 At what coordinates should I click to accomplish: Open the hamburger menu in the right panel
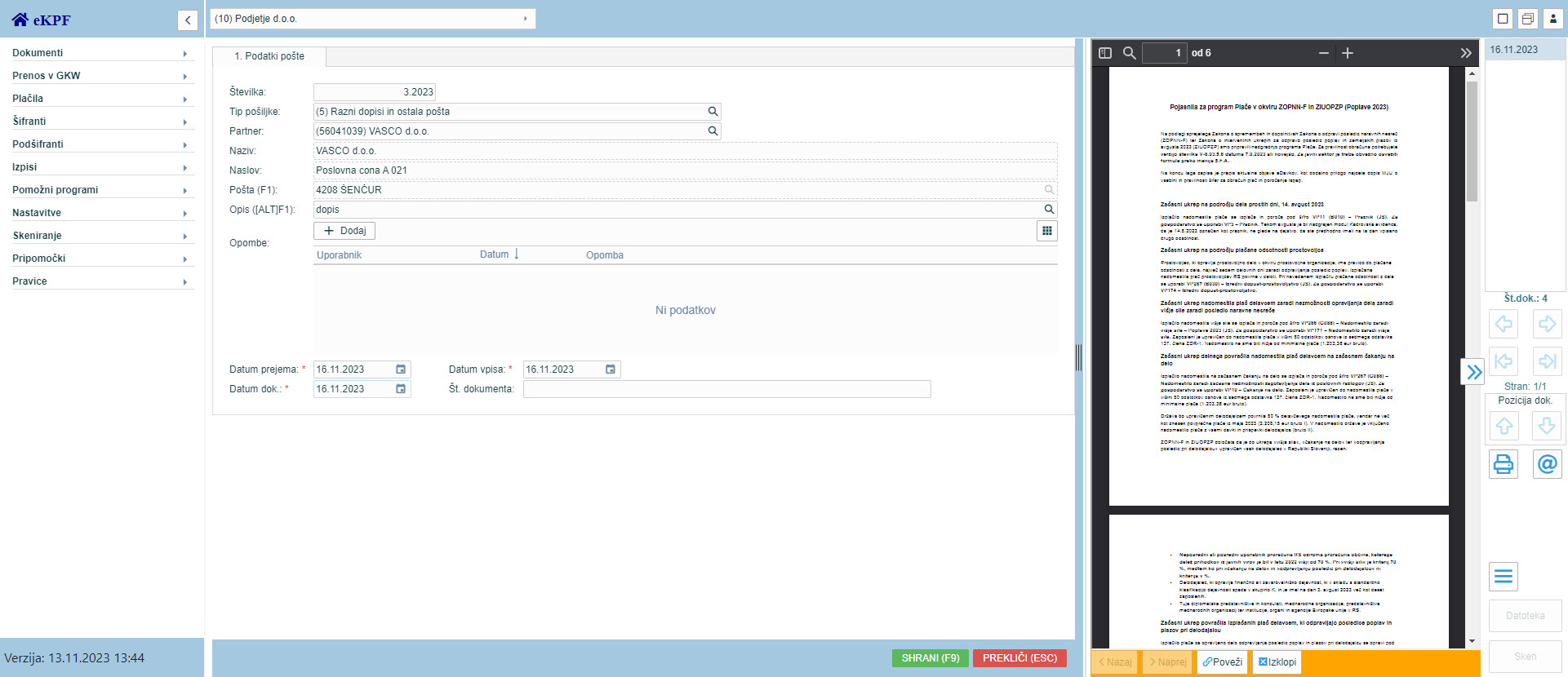pyautogui.click(x=1504, y=577)
